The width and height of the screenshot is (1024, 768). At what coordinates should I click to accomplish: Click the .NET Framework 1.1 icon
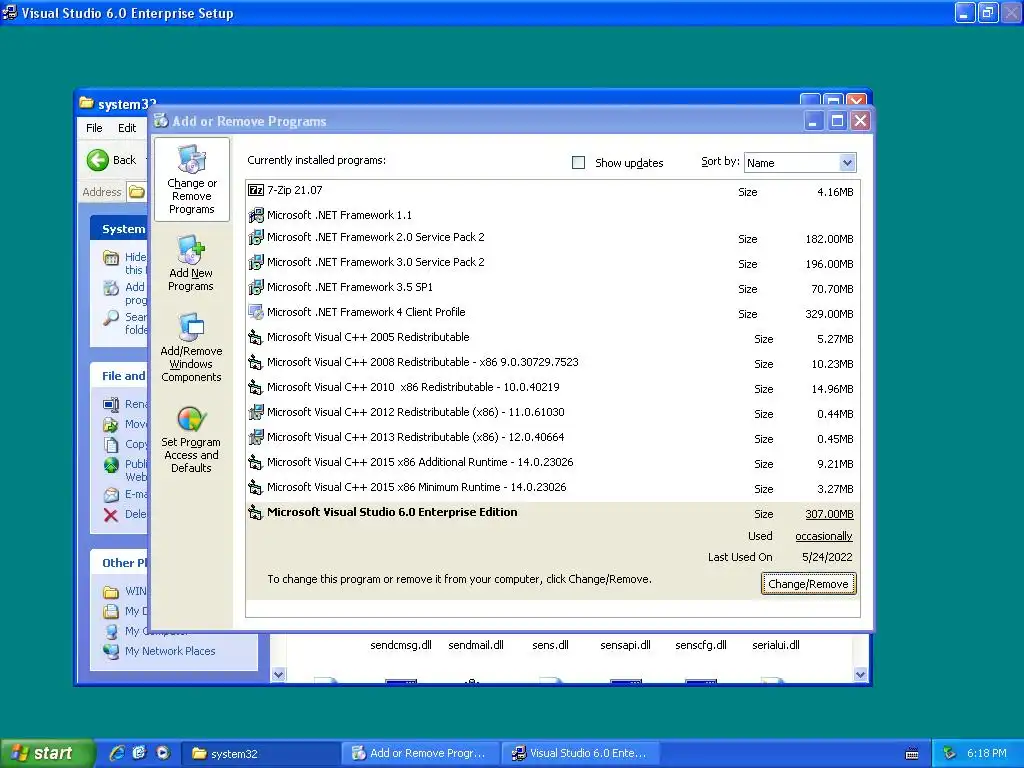(256, 215)
